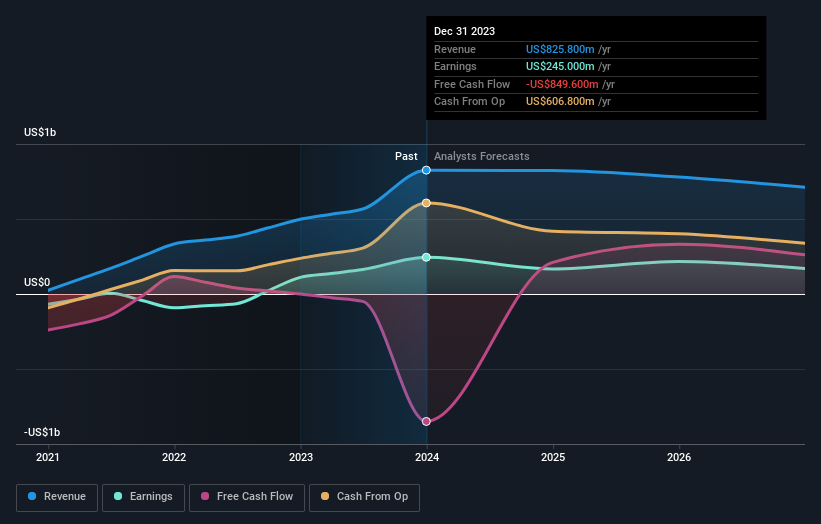Screen dimensions: 821x524
Task: Click the pink Free Cash Flow data point
Action: (x=426, y=421)
